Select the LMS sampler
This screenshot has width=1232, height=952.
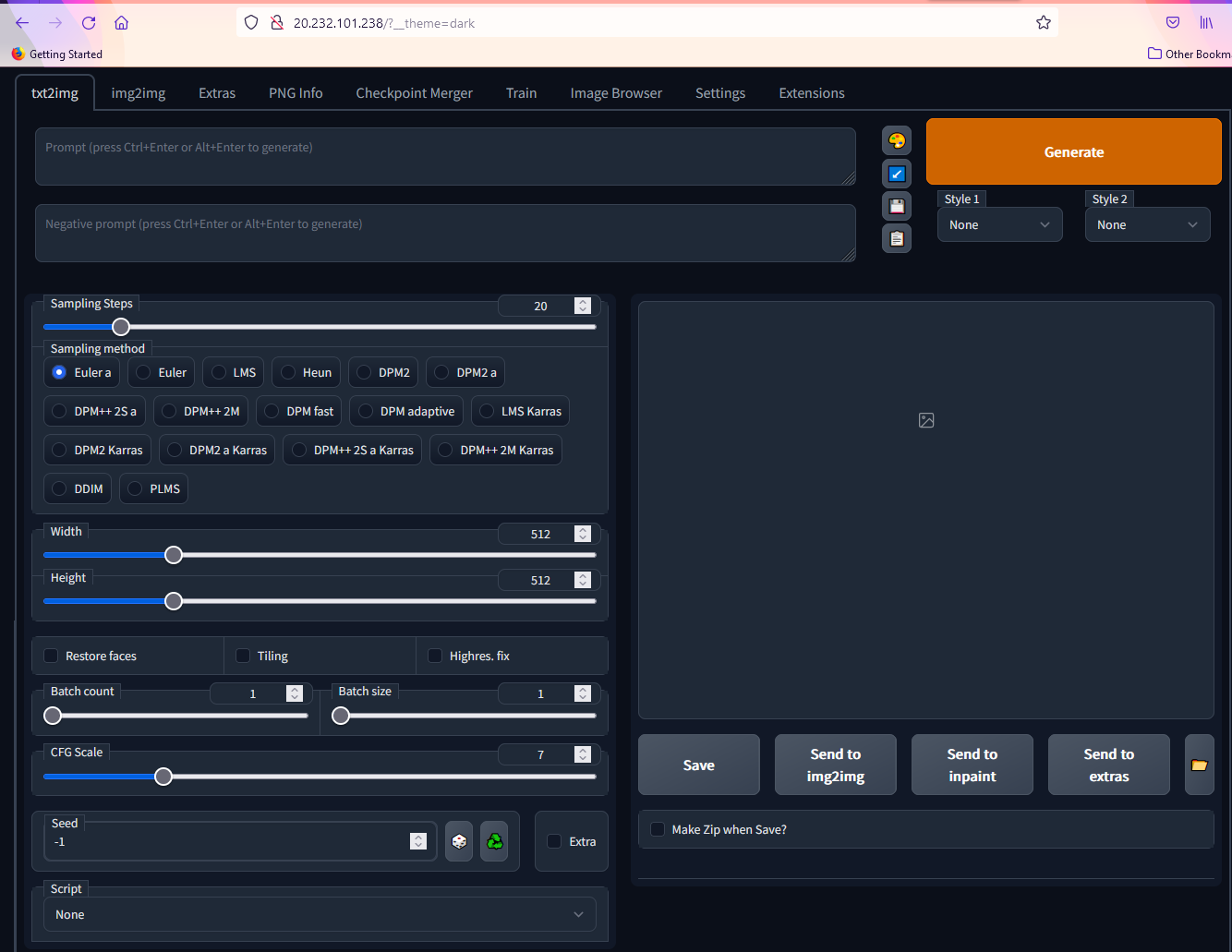[234, 372]
